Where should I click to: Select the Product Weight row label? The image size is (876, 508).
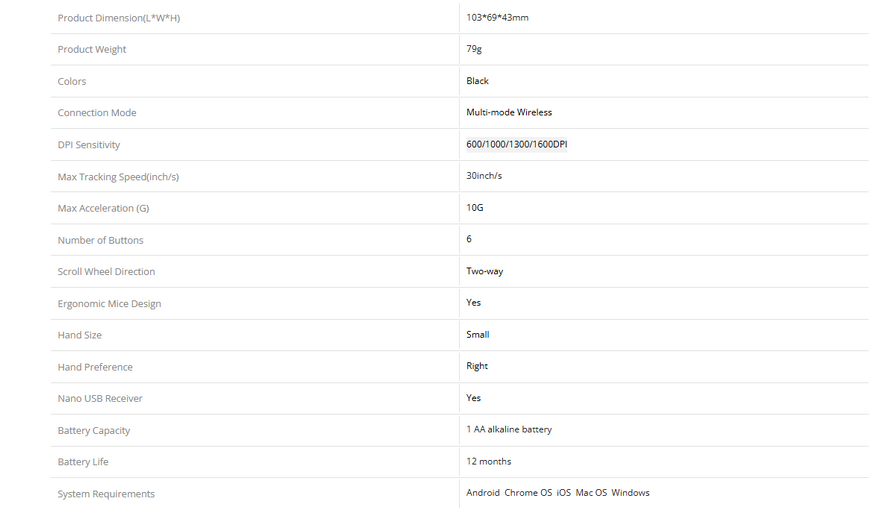(92, 50)
